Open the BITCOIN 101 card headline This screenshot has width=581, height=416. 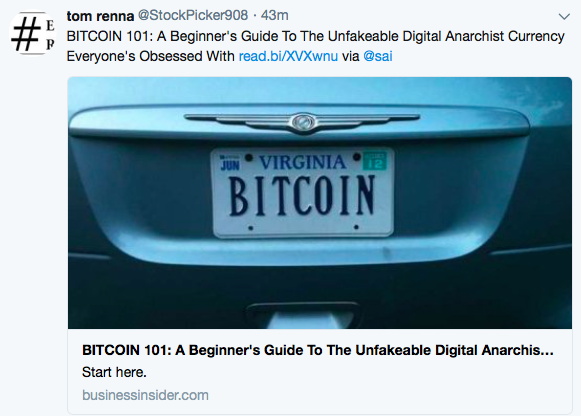tap(318, 350)
